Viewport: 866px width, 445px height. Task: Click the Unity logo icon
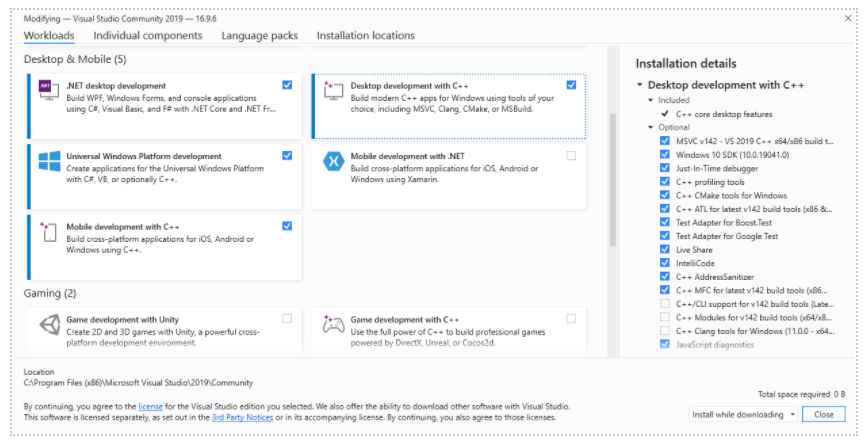tap(49, 324)
